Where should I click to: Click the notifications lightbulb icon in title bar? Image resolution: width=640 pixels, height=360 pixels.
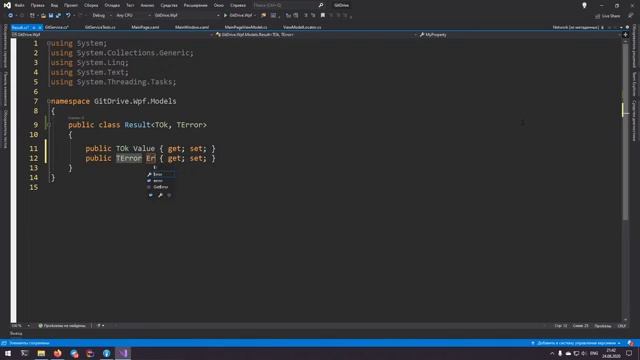point(584,5)
